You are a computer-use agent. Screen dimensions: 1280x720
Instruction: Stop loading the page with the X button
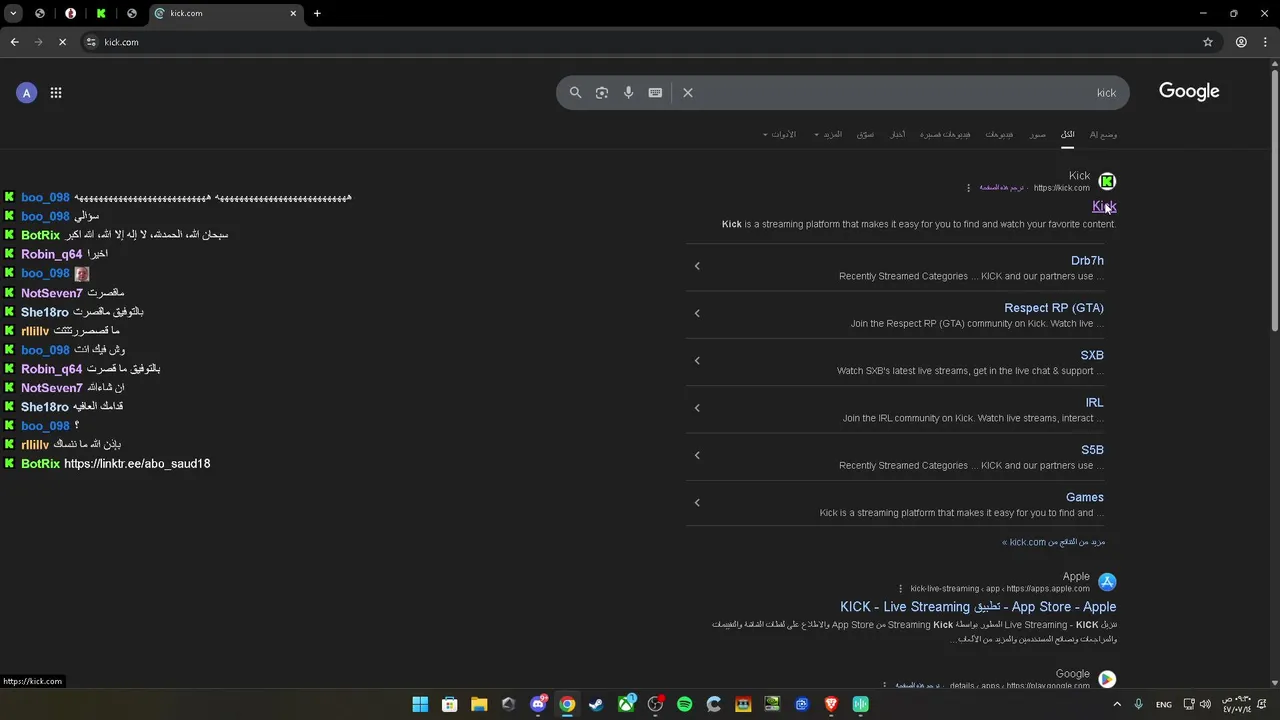tap(62, 42)
